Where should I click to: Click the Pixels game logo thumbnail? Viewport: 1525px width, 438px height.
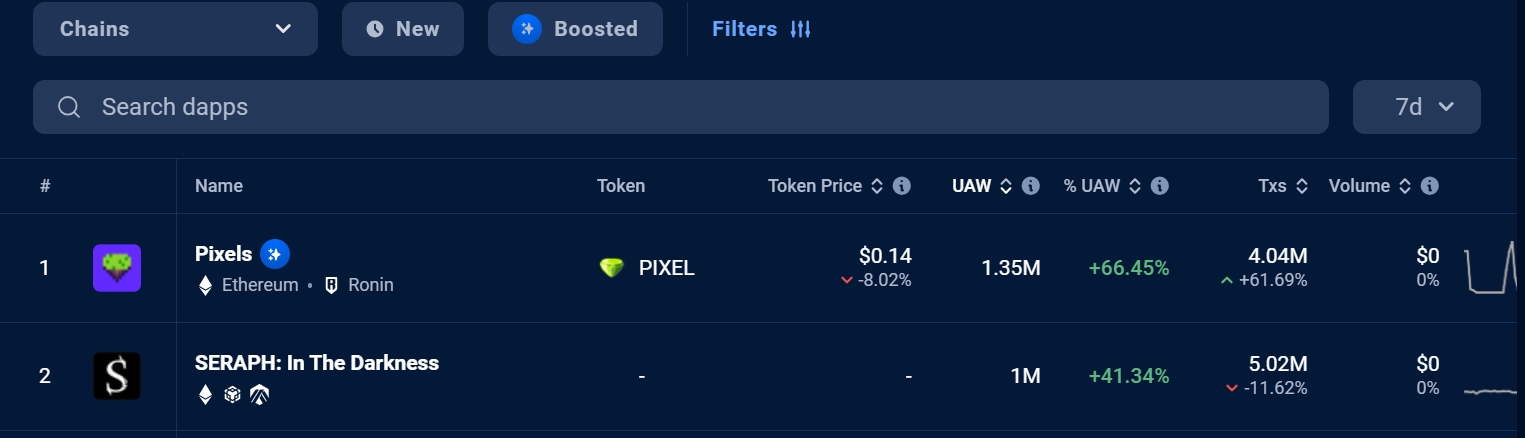pyautogui.click(x=117, y=268)
